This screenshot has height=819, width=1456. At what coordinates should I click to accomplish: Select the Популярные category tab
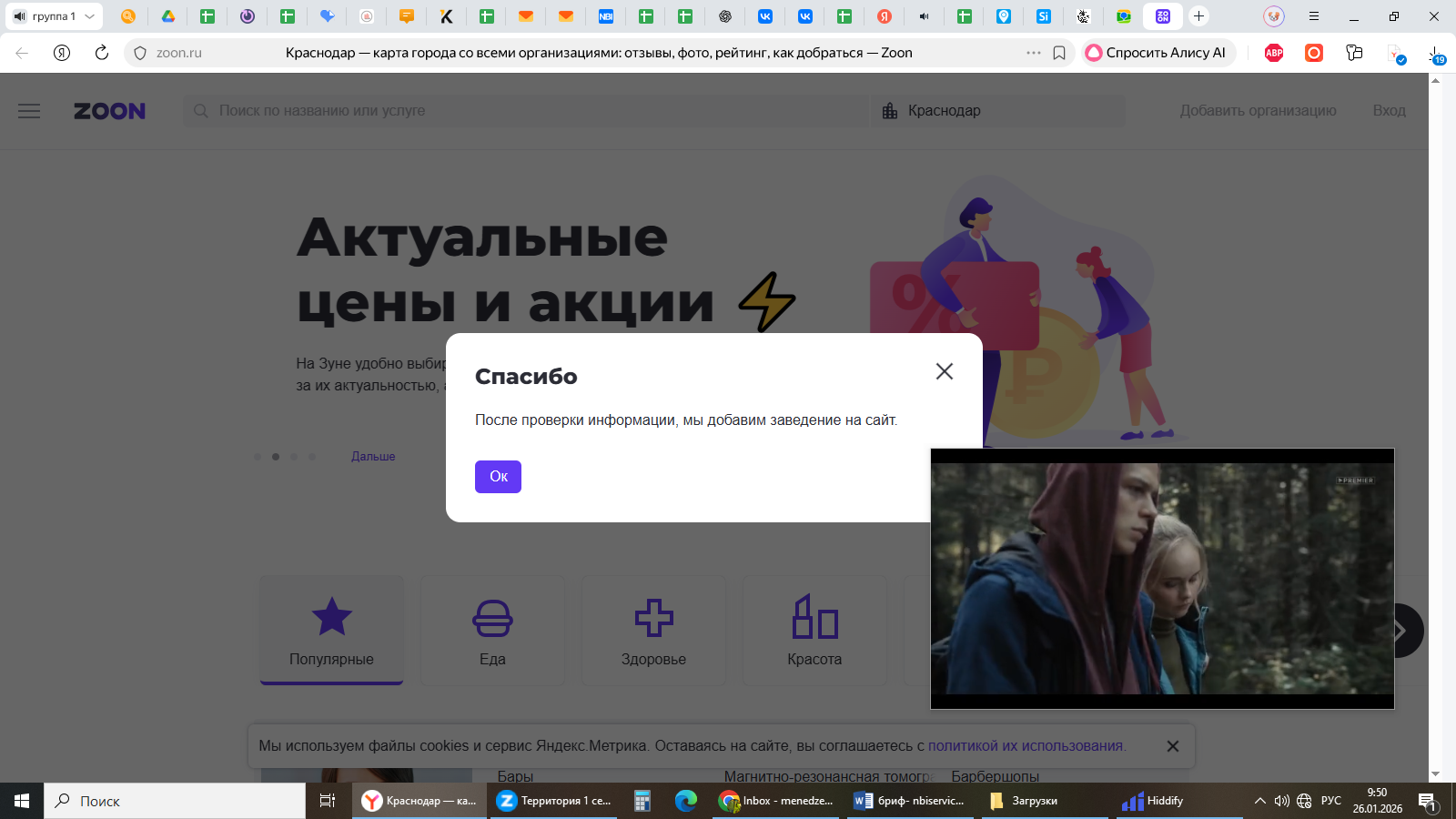[x=331, y=630]
